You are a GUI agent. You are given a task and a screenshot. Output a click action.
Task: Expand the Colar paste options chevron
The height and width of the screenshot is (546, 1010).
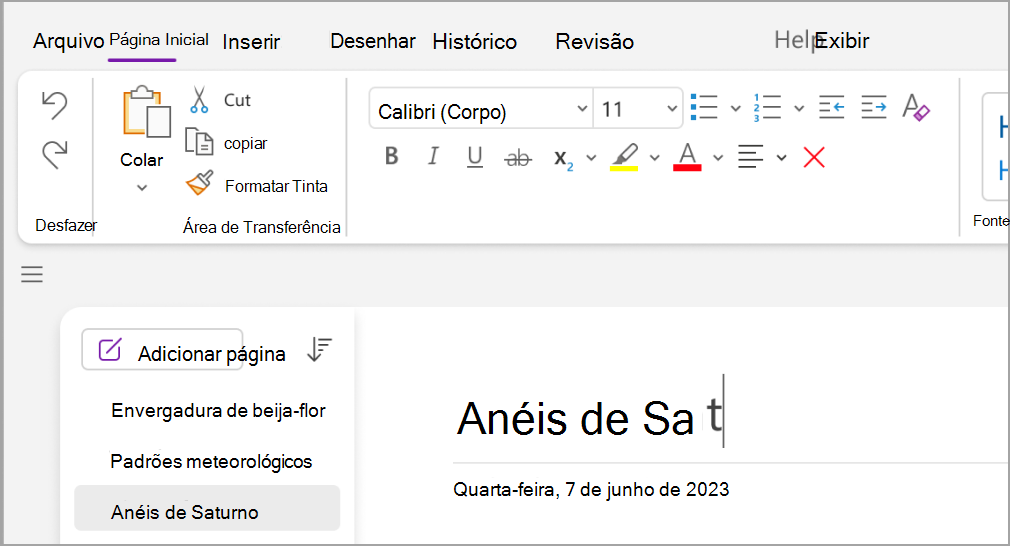click(x=142, y=188)
